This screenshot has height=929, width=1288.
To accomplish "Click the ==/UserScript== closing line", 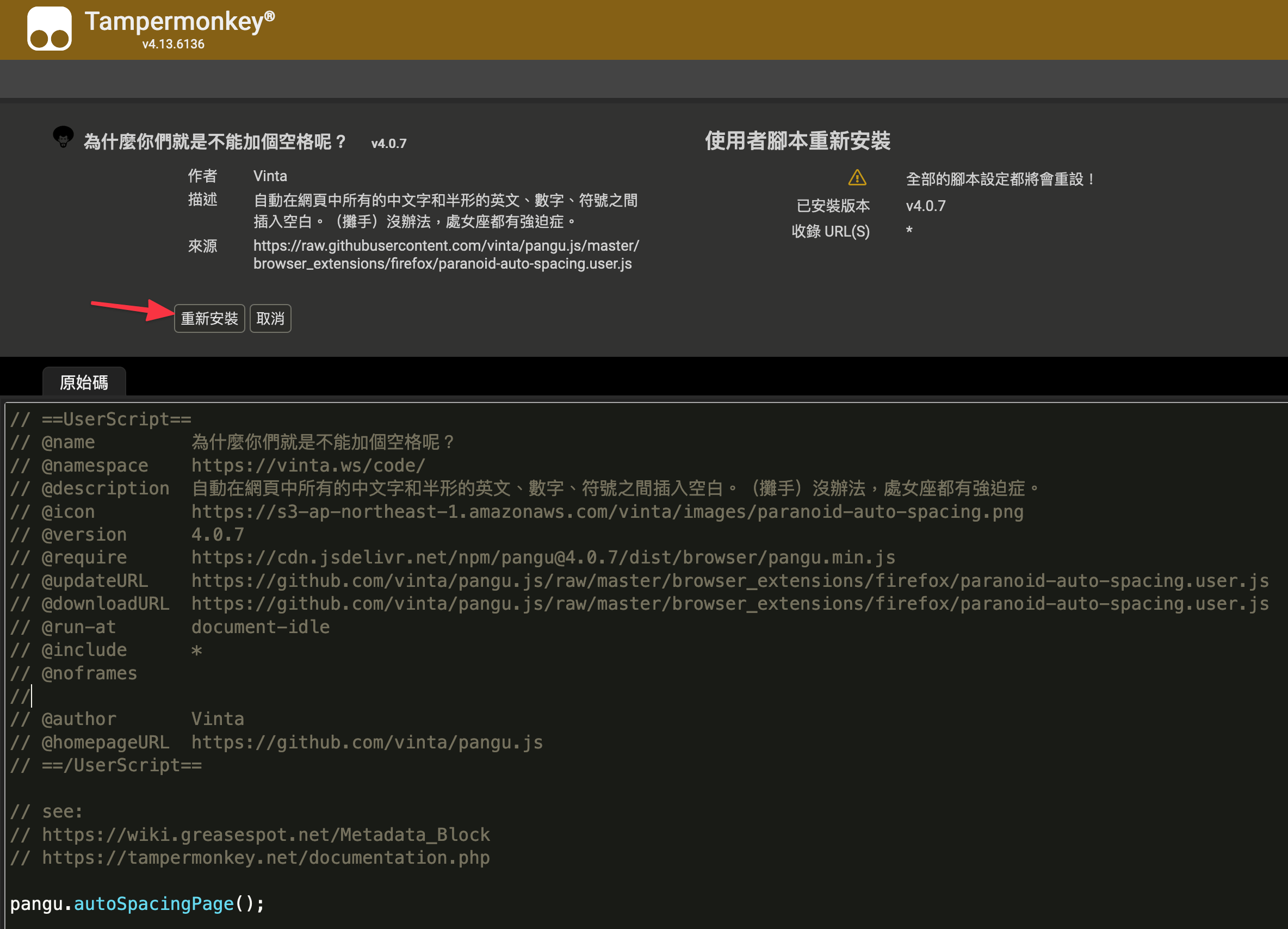I will (106, 765).
